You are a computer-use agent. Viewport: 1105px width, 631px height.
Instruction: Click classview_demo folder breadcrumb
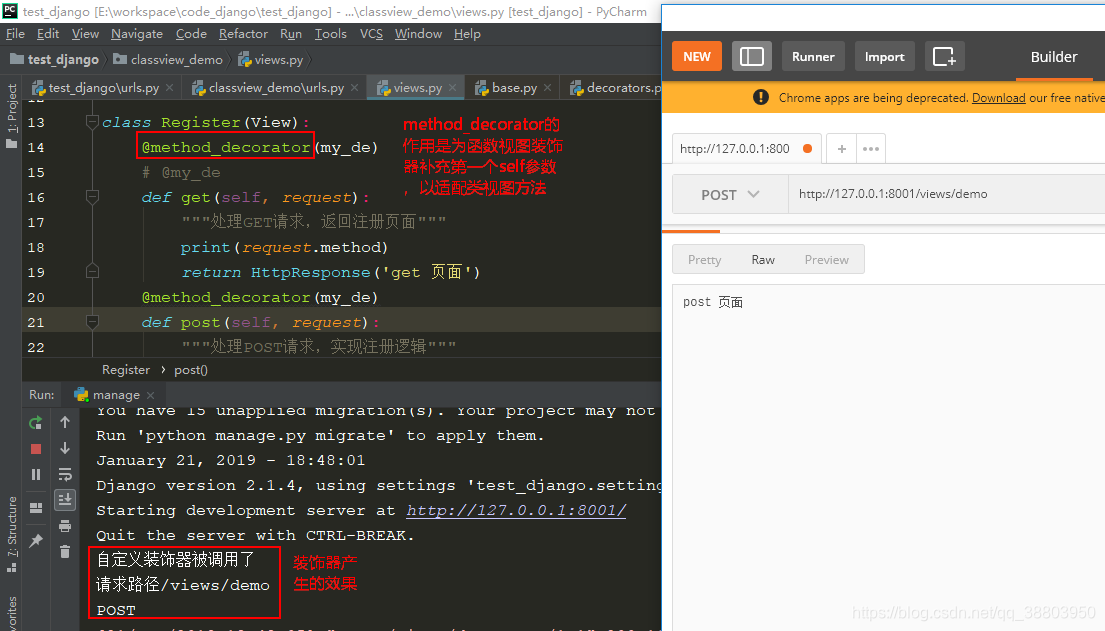(x=168, y=60)
